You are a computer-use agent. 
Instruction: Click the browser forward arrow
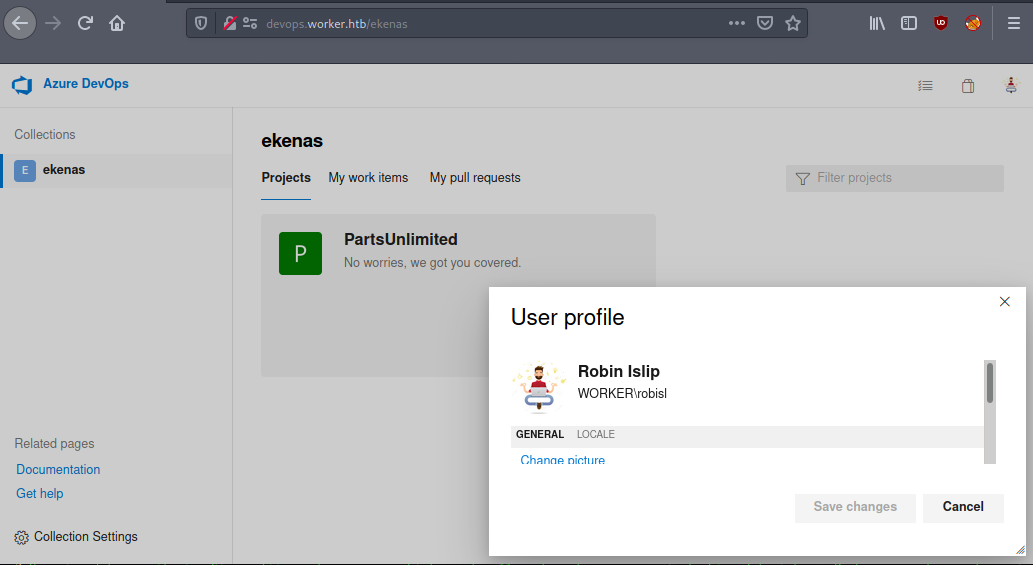pyautogui.click(x=53, y=24)
